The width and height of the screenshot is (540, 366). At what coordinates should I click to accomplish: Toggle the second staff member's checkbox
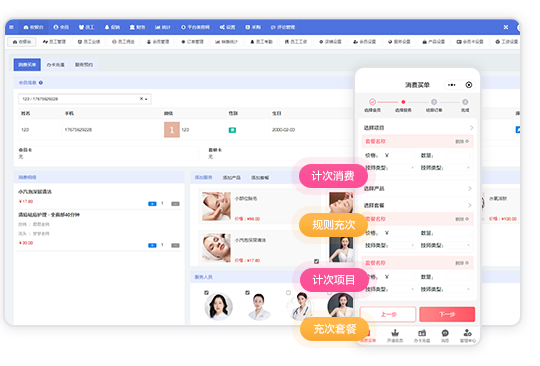(247, 293)
